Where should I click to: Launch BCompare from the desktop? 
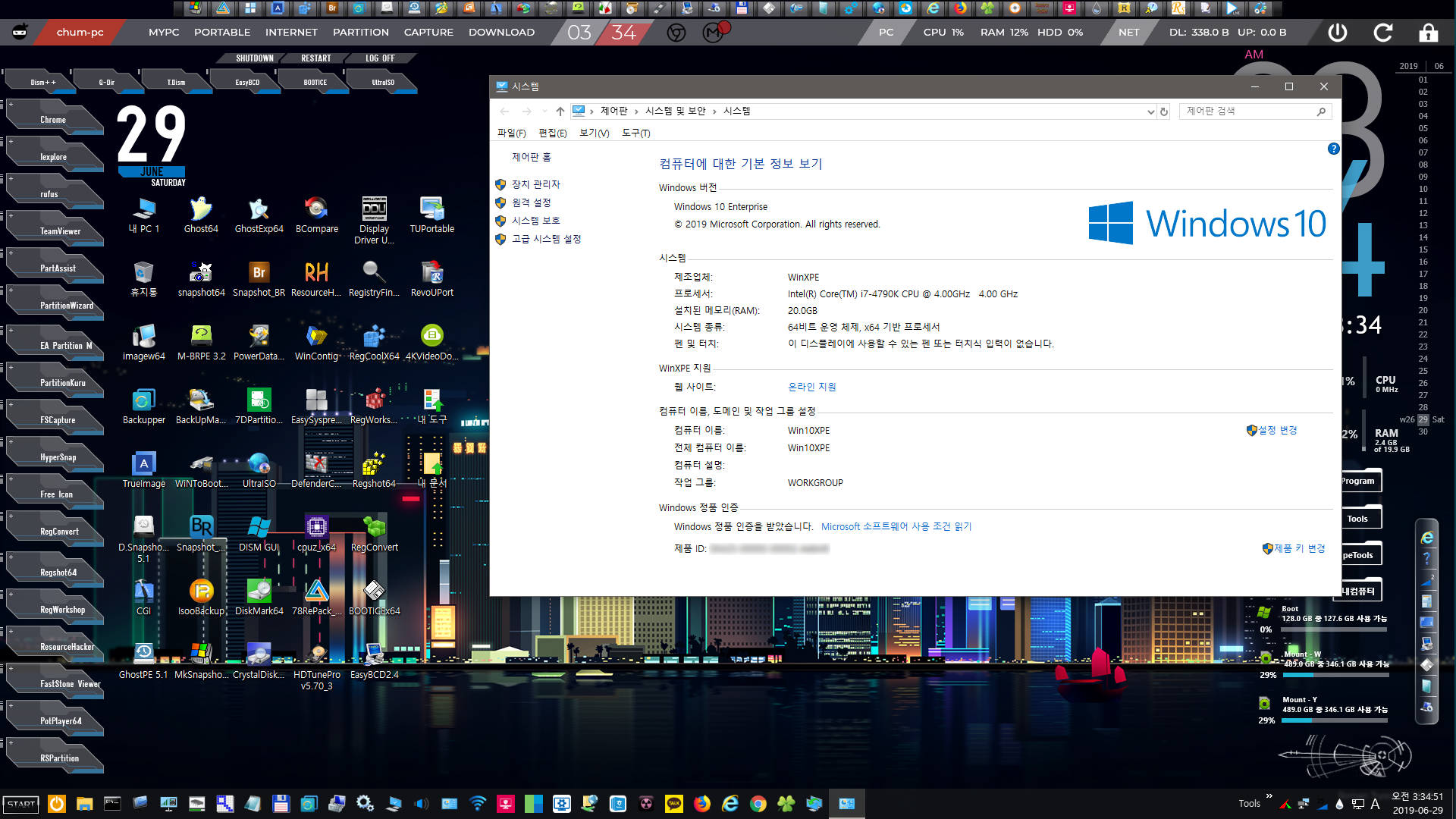point(317,215)
